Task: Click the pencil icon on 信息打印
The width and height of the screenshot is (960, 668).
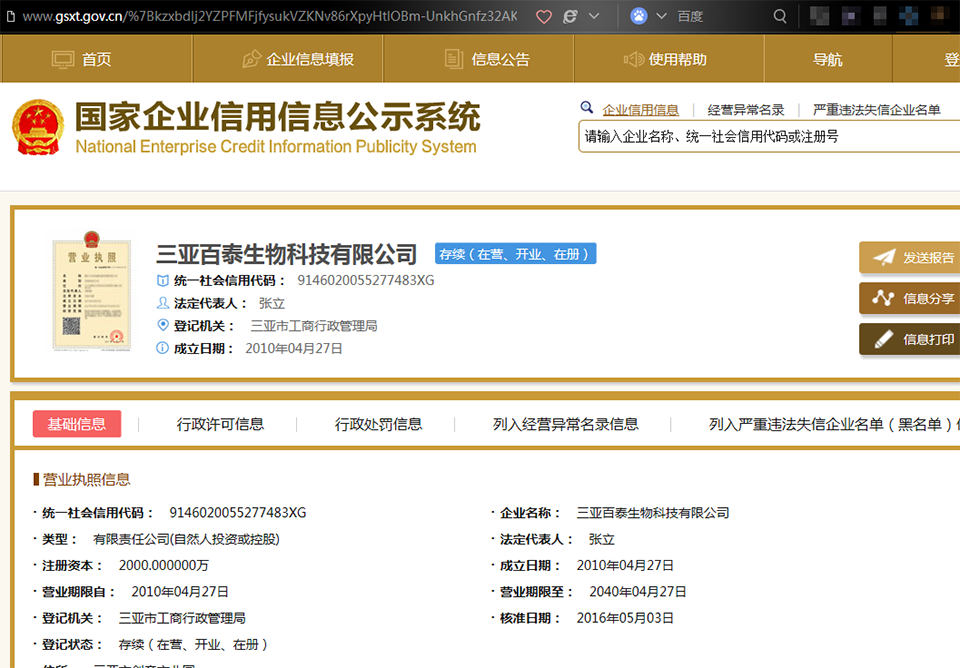Action: click(x=883, y=339)
